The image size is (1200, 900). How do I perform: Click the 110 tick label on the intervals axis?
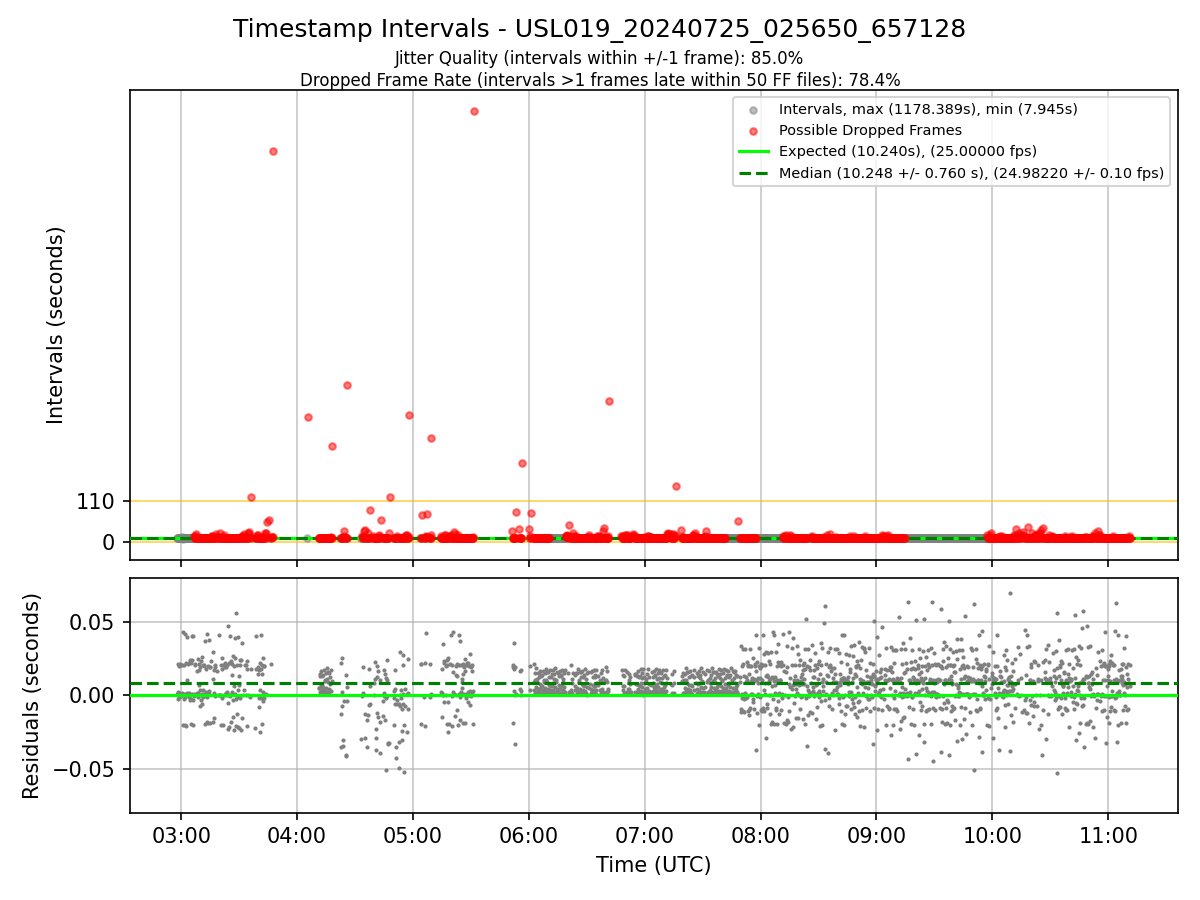click(x=96, y=502)
